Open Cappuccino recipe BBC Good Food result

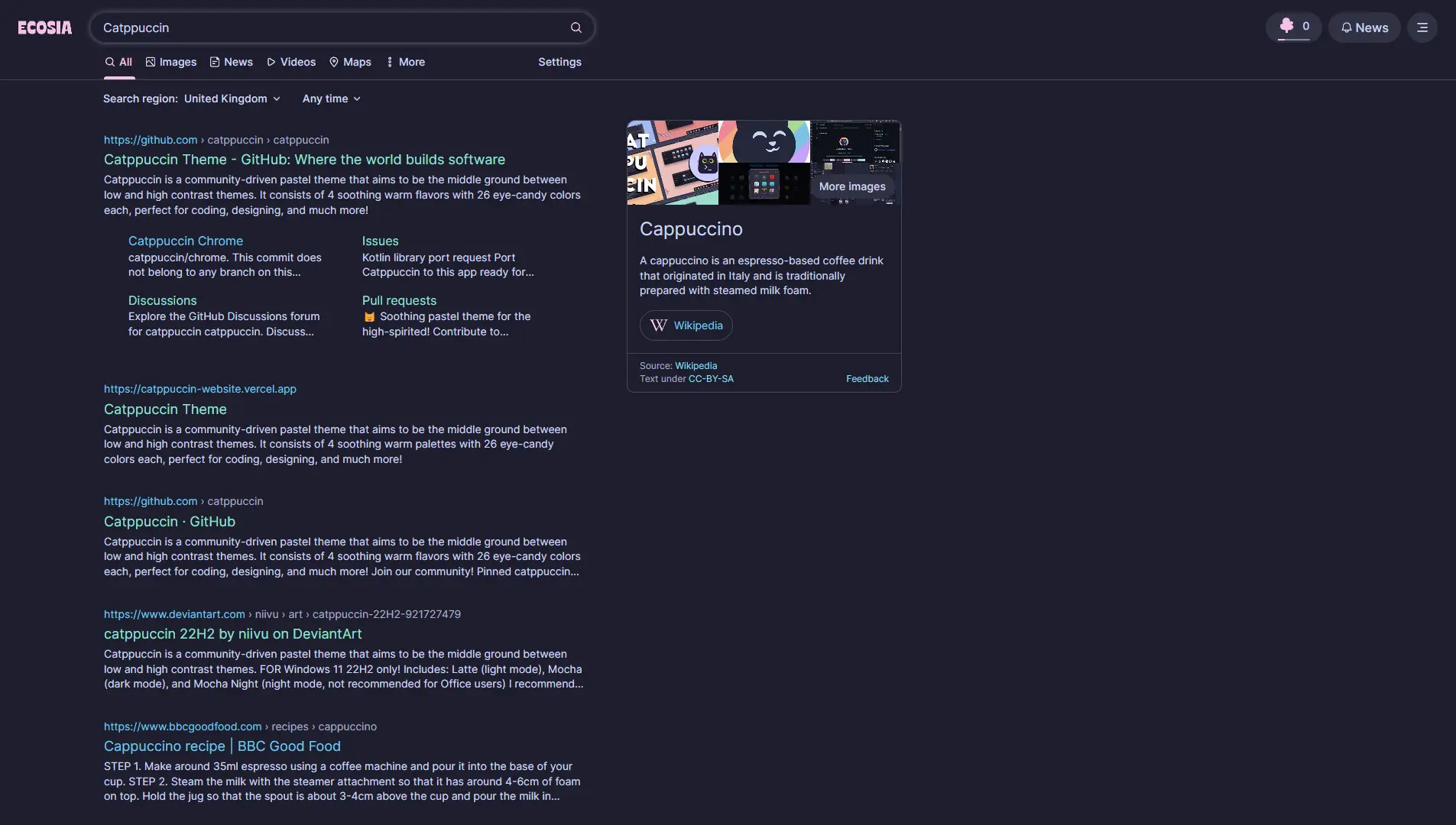point(222,746)
